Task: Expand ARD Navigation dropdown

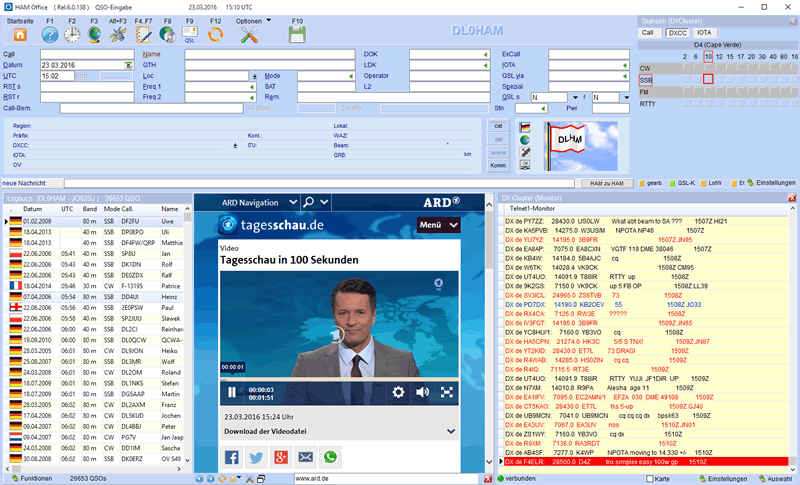Action: pos(293,202)
